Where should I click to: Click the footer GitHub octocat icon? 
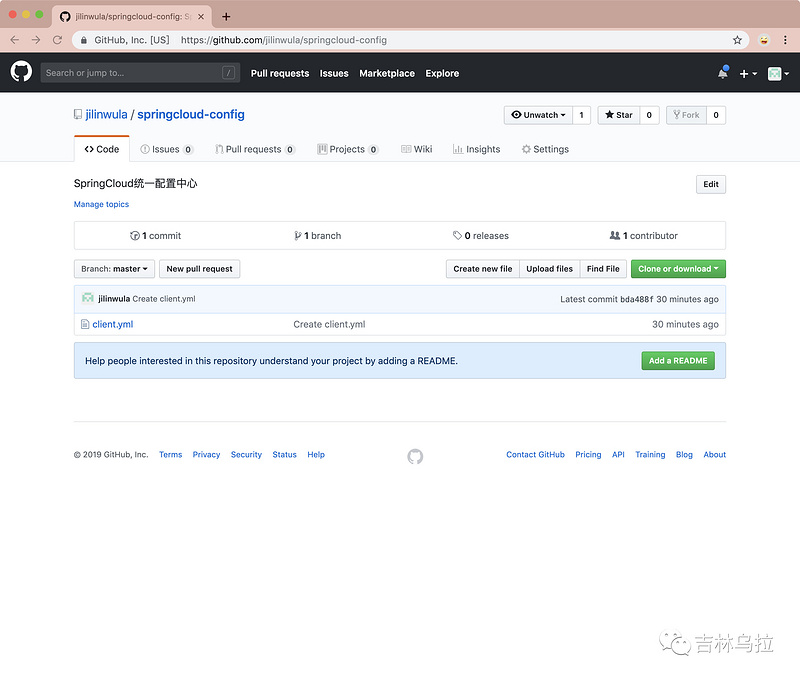(x=415, y=456)
